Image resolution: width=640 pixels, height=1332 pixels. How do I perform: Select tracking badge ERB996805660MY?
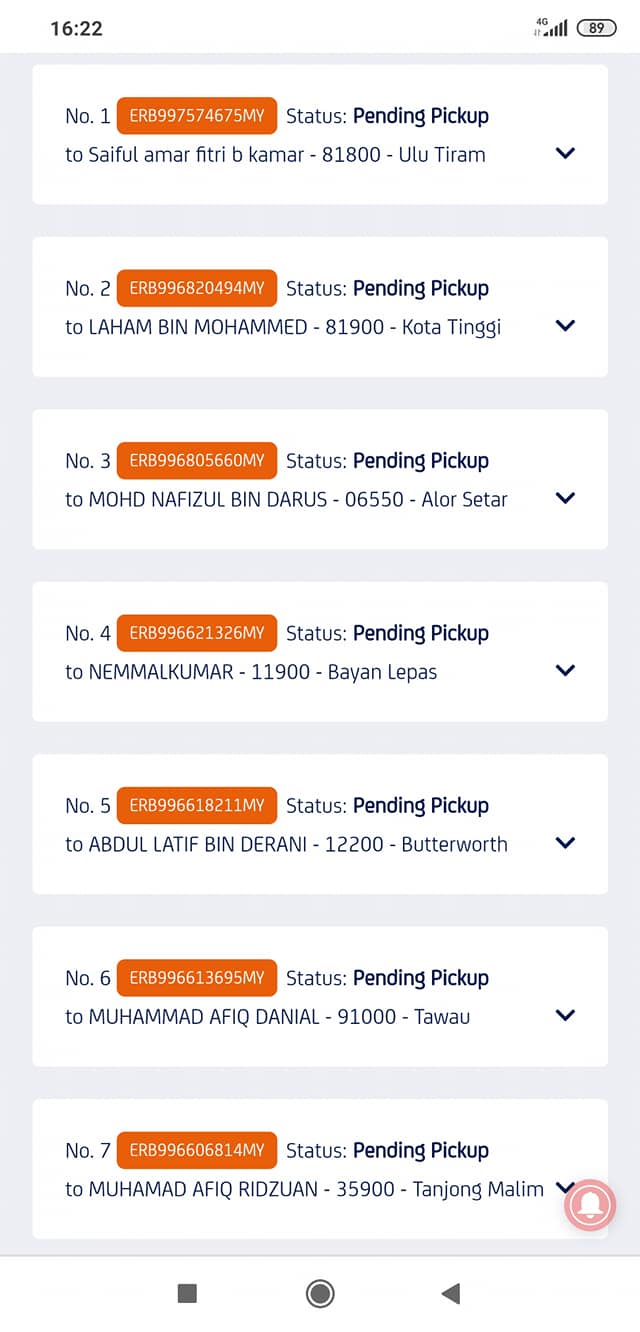click(x=197, y=461)
